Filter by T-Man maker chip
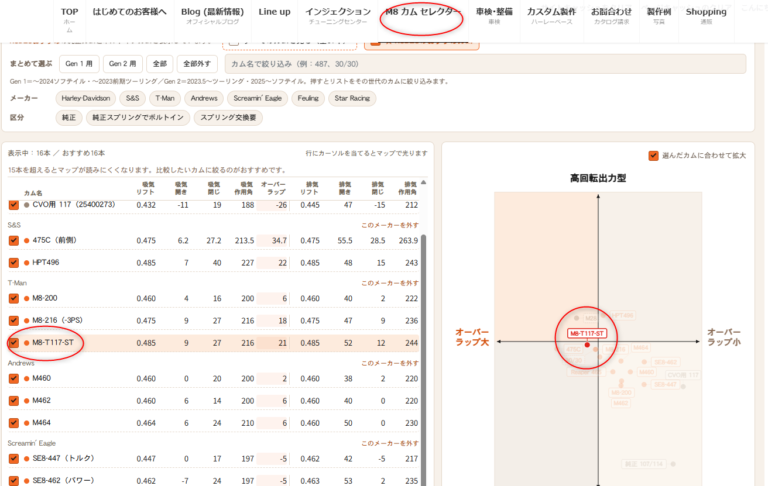 click(165, 98)
